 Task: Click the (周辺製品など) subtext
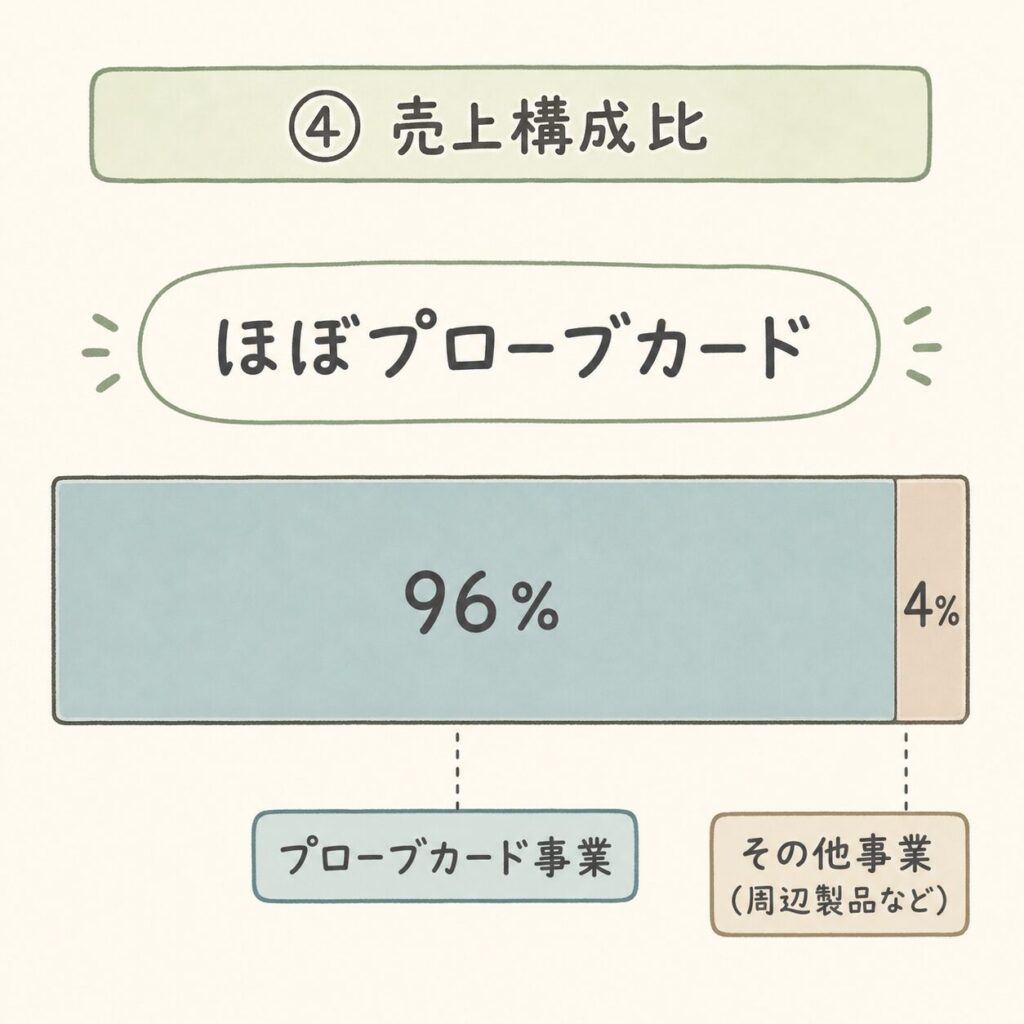click(839, 901)
